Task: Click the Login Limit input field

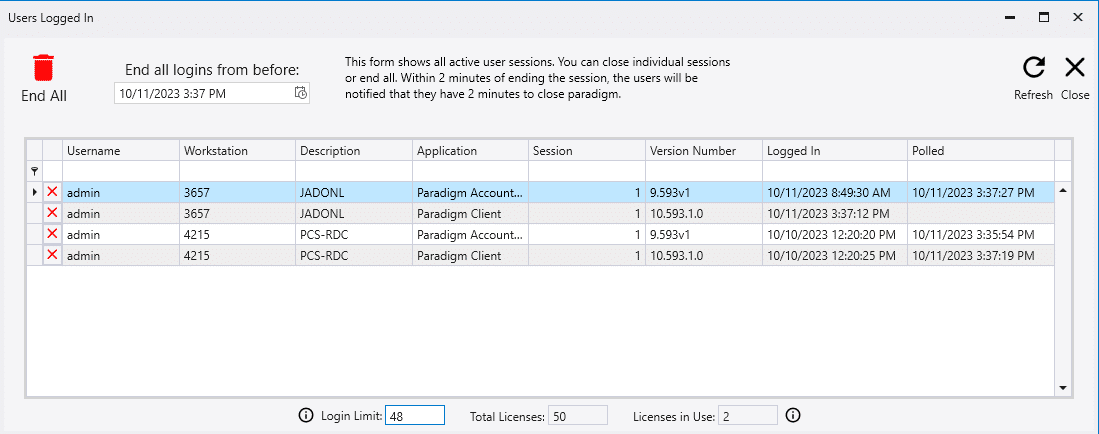Action: (414, 415)
